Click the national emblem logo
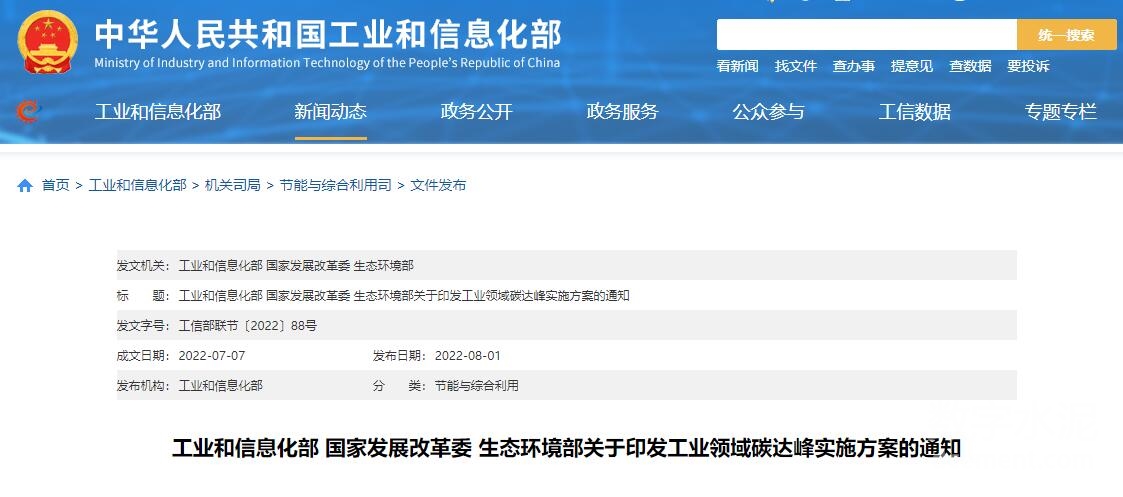This screenshot has height=497, width=1123. click(x=47, y=42)
